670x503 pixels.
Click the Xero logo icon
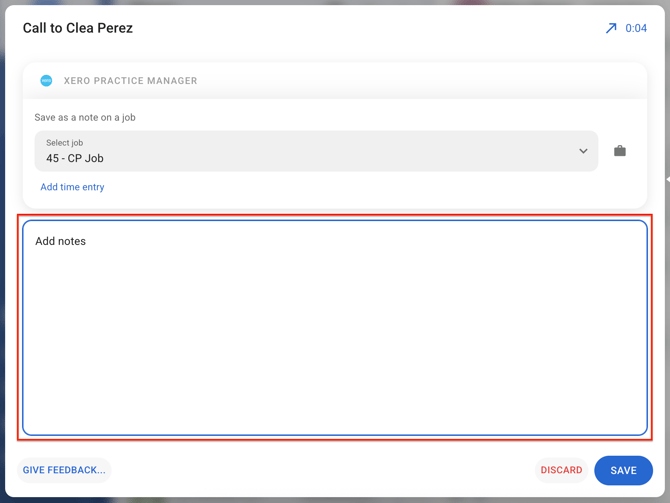pyautogui.click(x=46, y=80)
